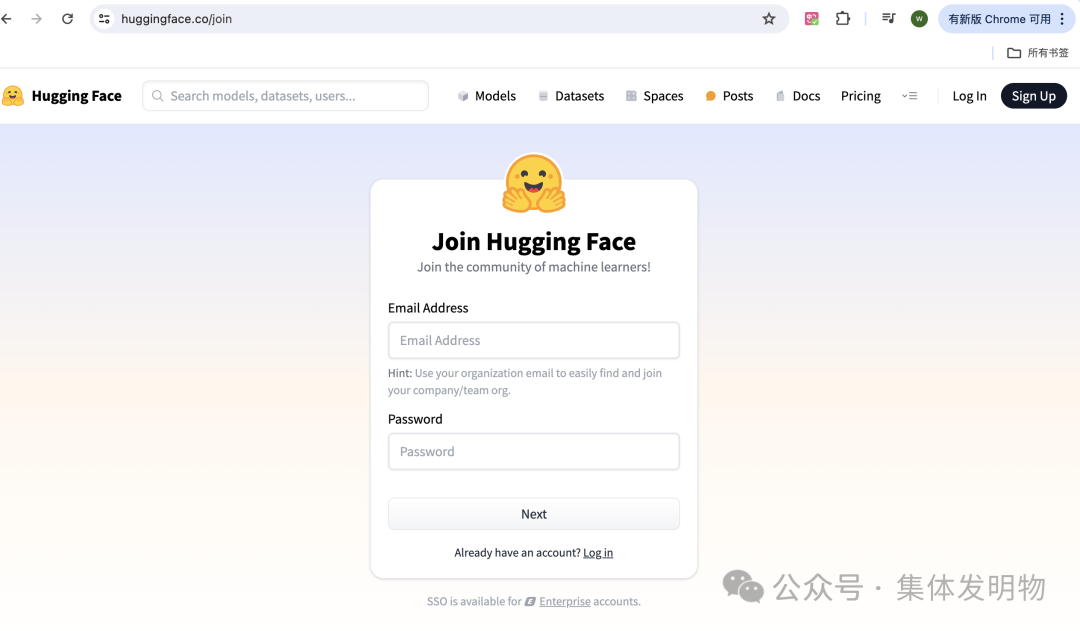Click the Join Hugging Face heading

click(534, 242)
